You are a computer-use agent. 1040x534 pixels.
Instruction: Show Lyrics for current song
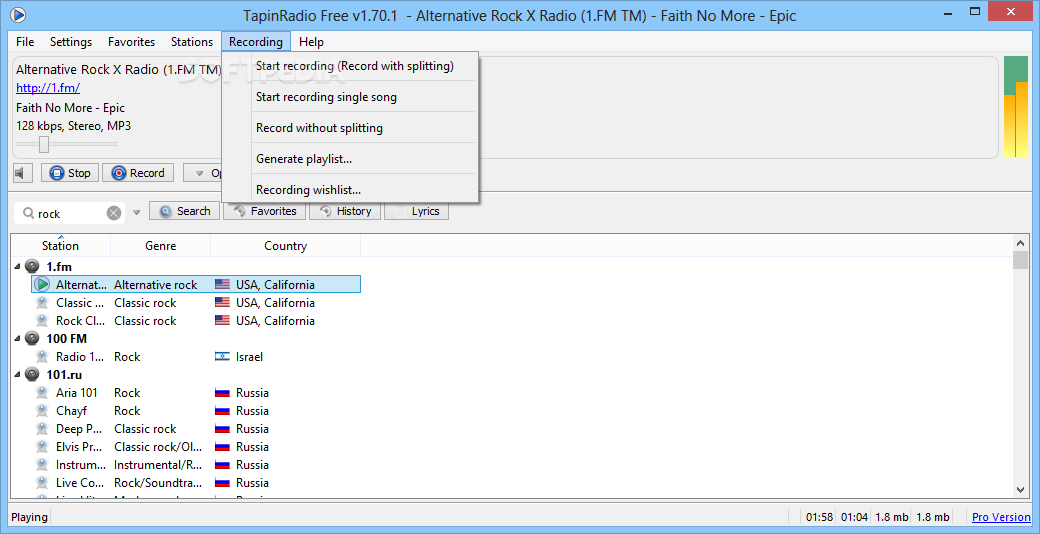tap(417, 211)
